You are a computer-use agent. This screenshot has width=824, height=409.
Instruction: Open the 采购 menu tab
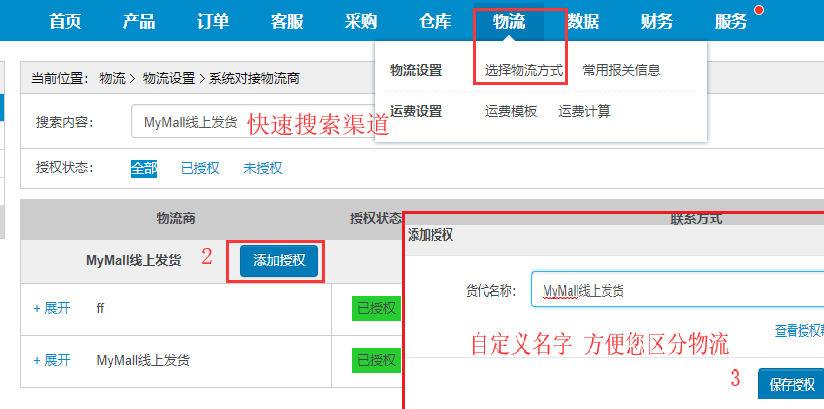tap(361, 22)
